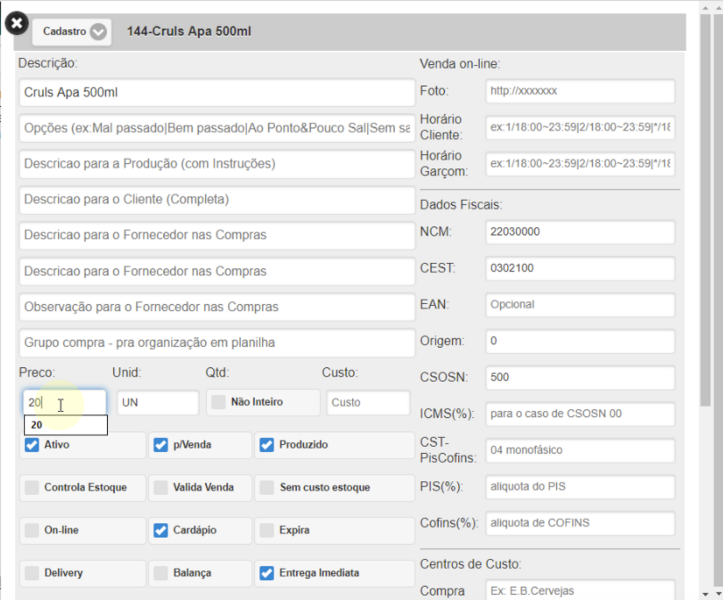Enable the Delivery checkbox
This screenshot has height=600, width=723.
click(32, 573)
